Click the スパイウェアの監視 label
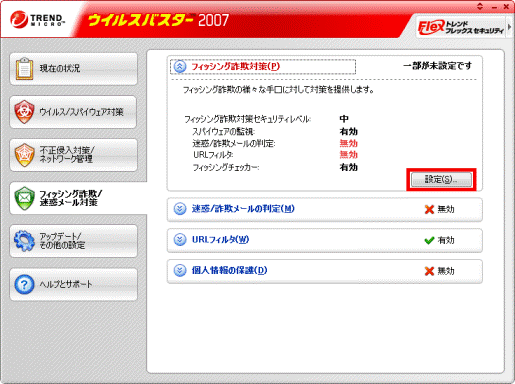Image resolution: width=515 pixels, height=384 pixels. click(224, 131)
